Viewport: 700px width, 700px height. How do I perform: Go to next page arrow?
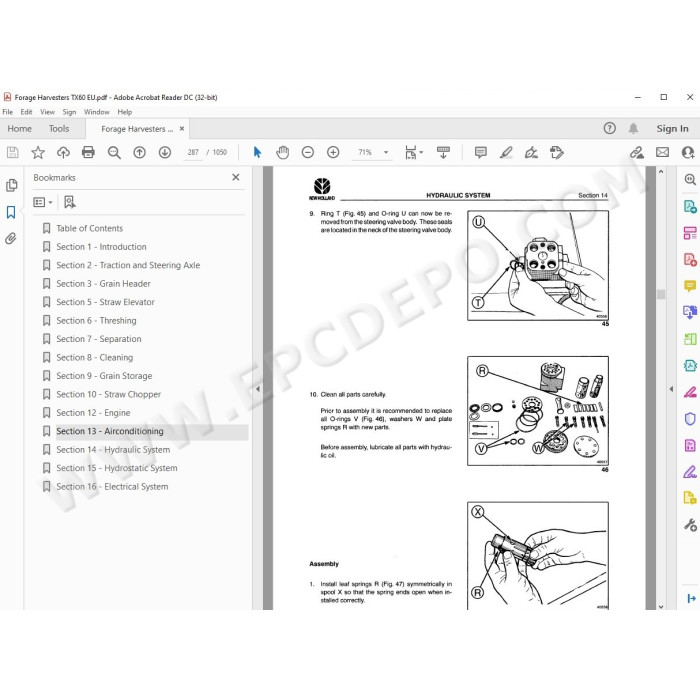tap(165, 153)
